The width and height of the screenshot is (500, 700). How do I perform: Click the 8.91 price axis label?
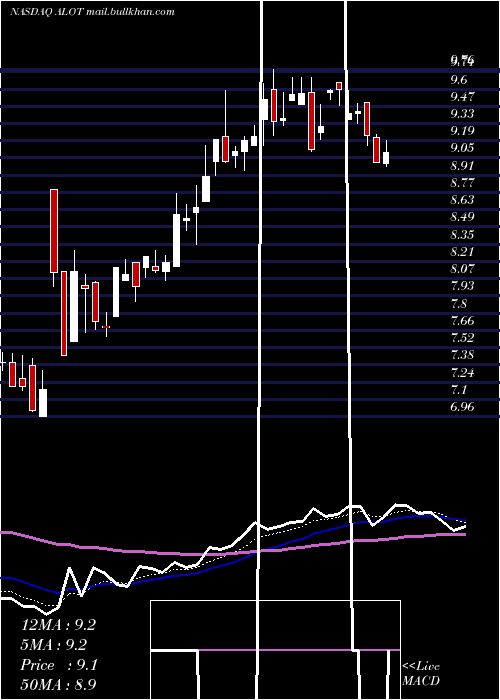point(462,165)
